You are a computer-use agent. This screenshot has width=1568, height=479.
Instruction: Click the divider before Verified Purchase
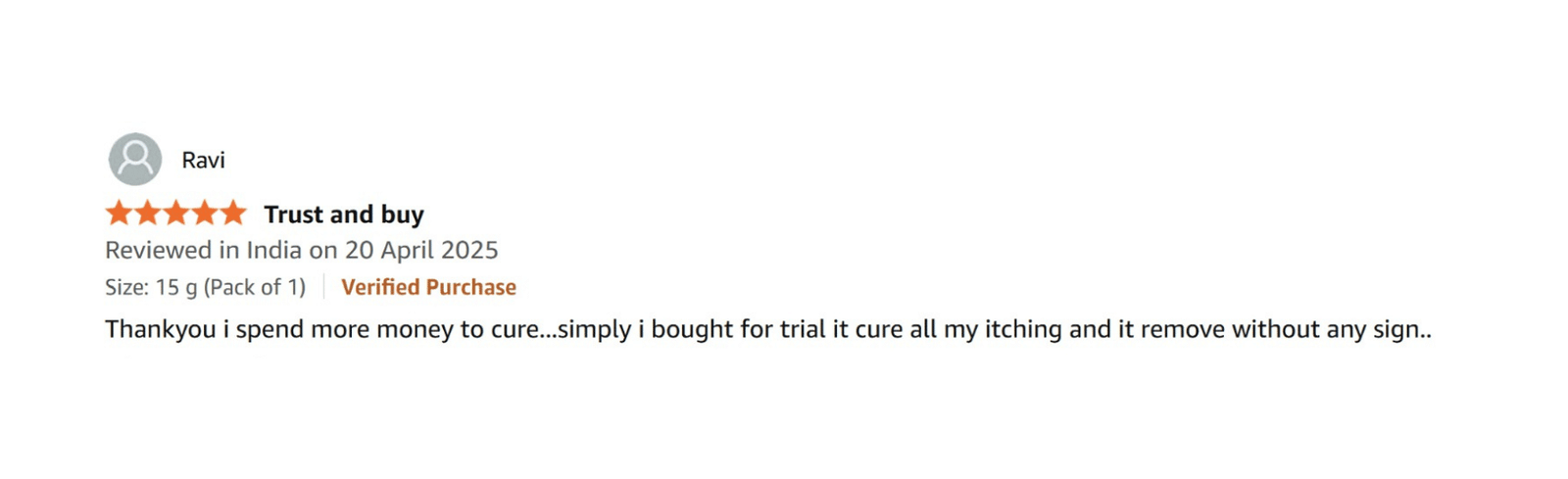tap(323, 287)
